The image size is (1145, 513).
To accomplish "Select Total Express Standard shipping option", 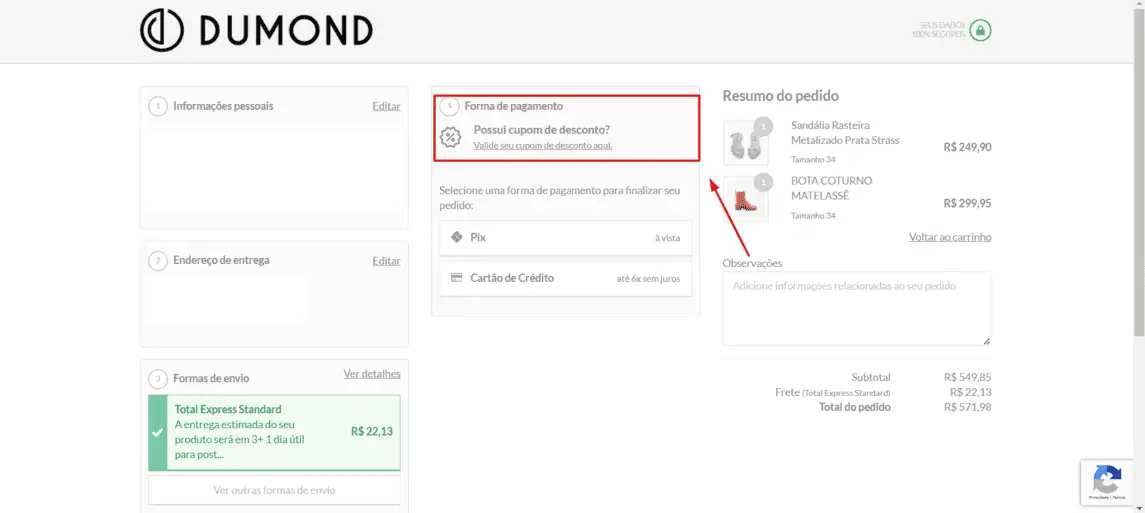I will [275, 433].
